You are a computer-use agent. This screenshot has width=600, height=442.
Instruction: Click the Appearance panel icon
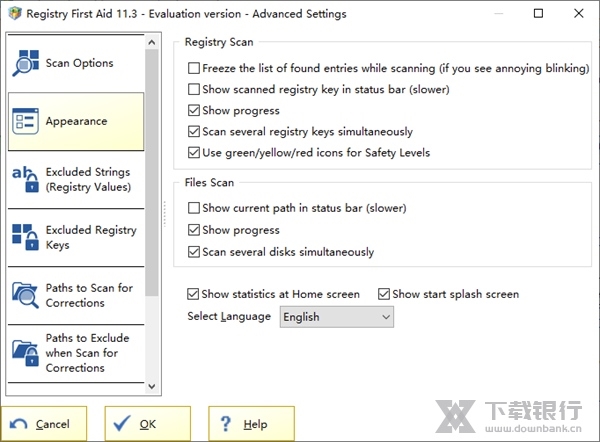tap(25, 121)
